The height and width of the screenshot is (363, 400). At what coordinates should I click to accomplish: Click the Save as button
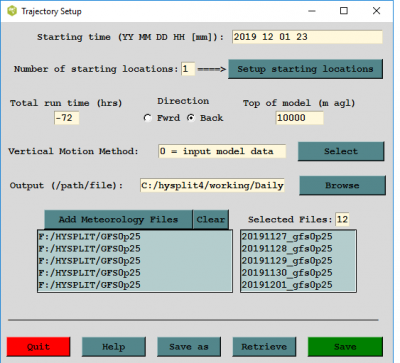pyautogui.click(x=189, y=347)
